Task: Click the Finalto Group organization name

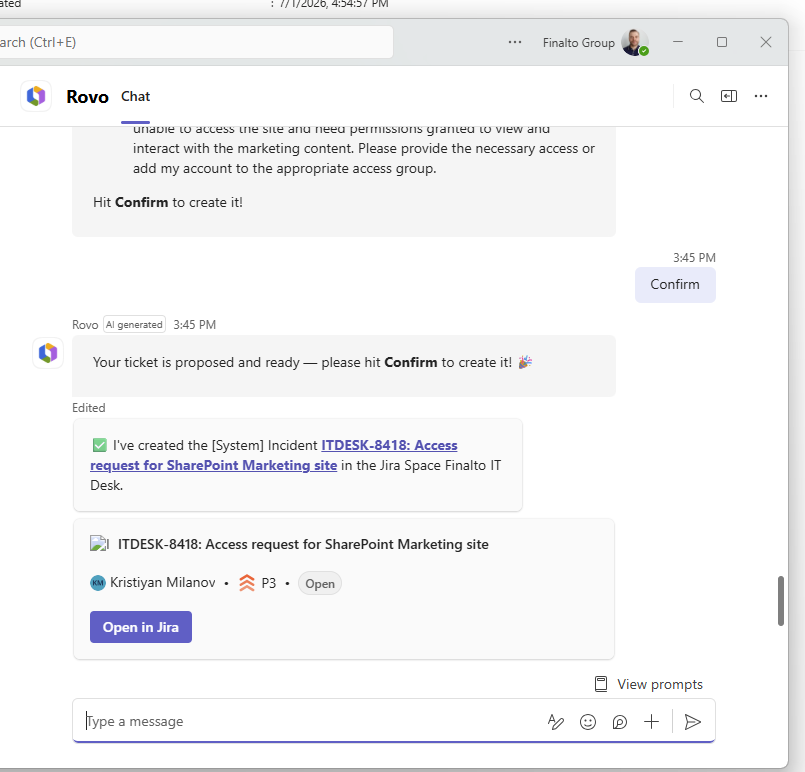Action: coord(579,43)
